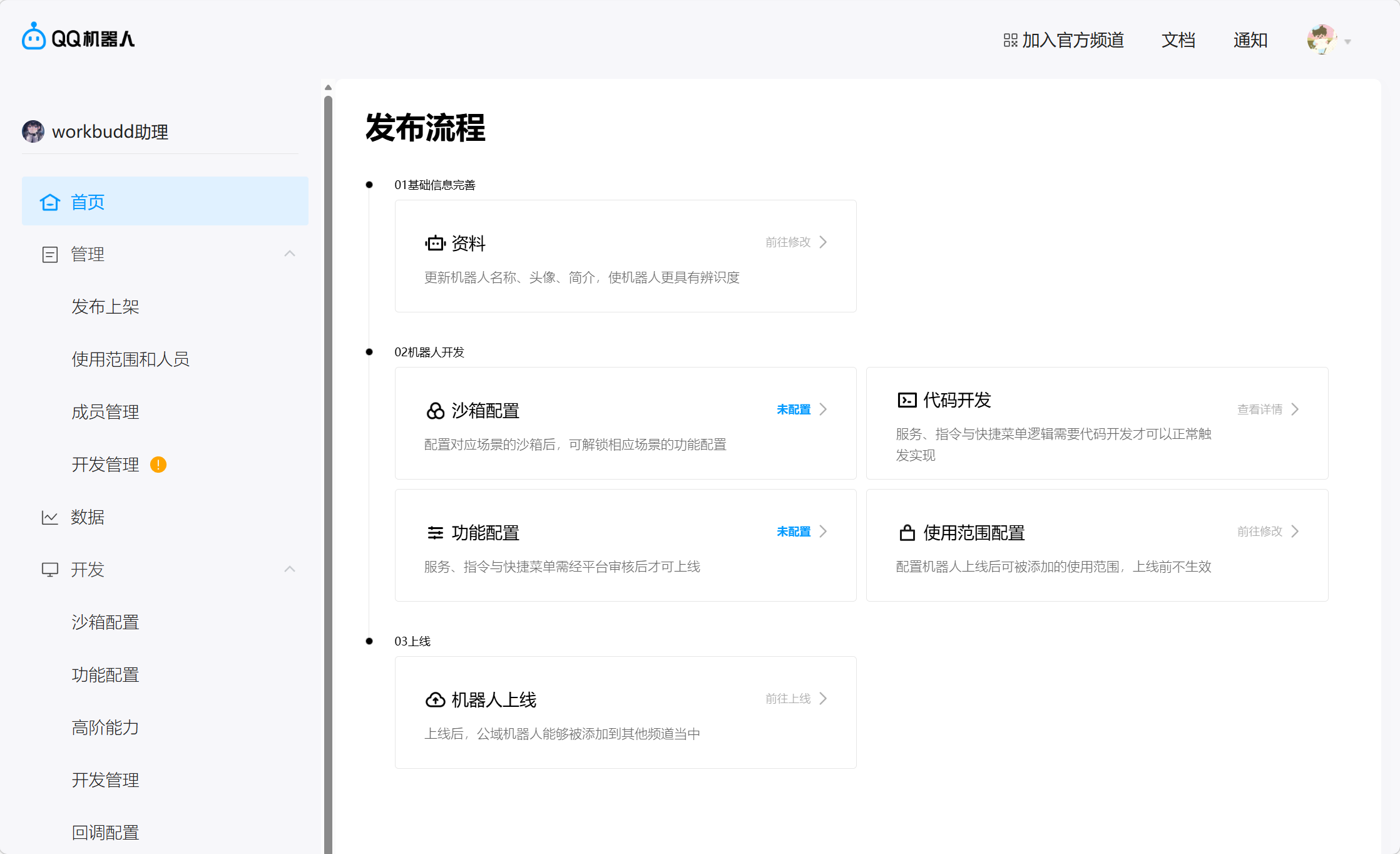Click the QQ机器人 logo icon

[33, 38]
